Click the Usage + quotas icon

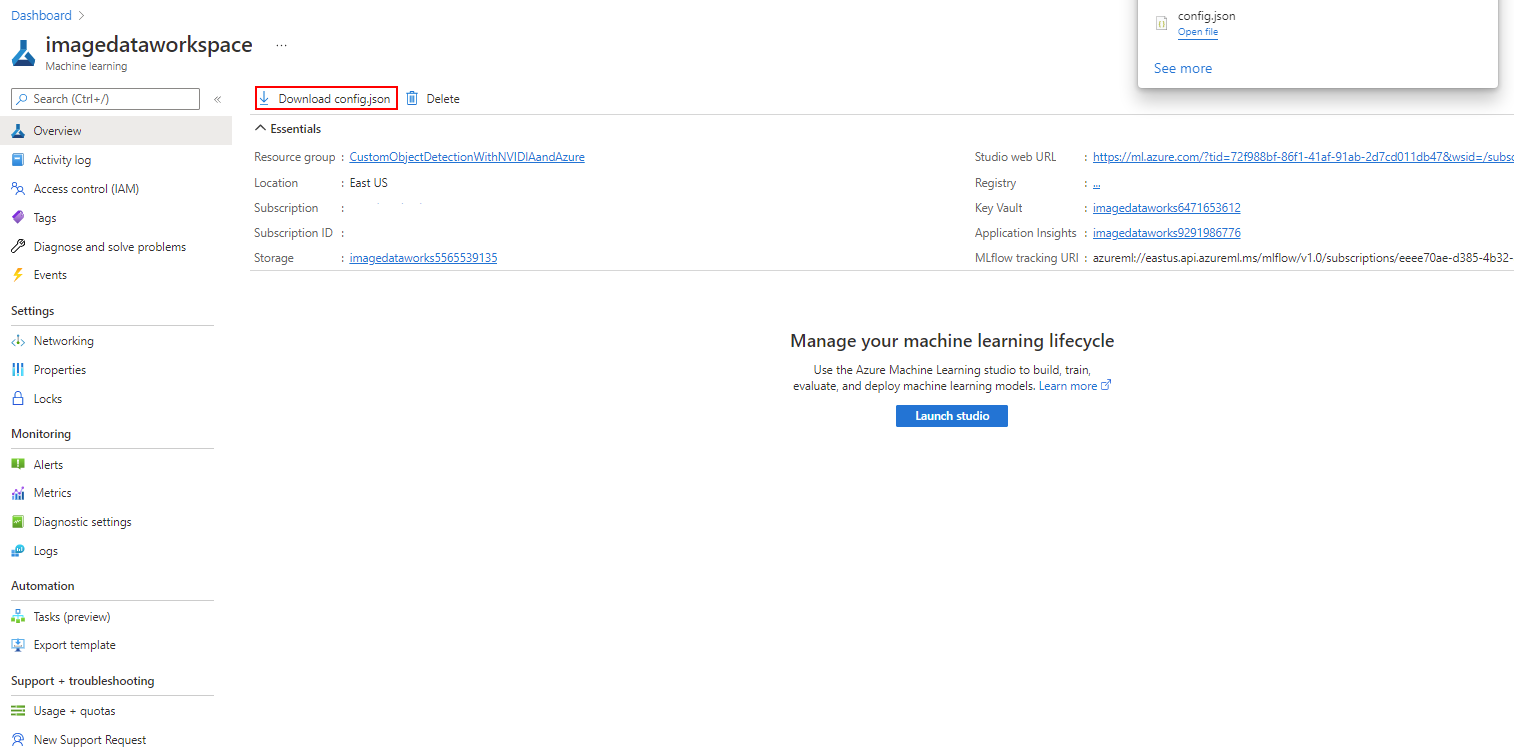coord(17,711)
